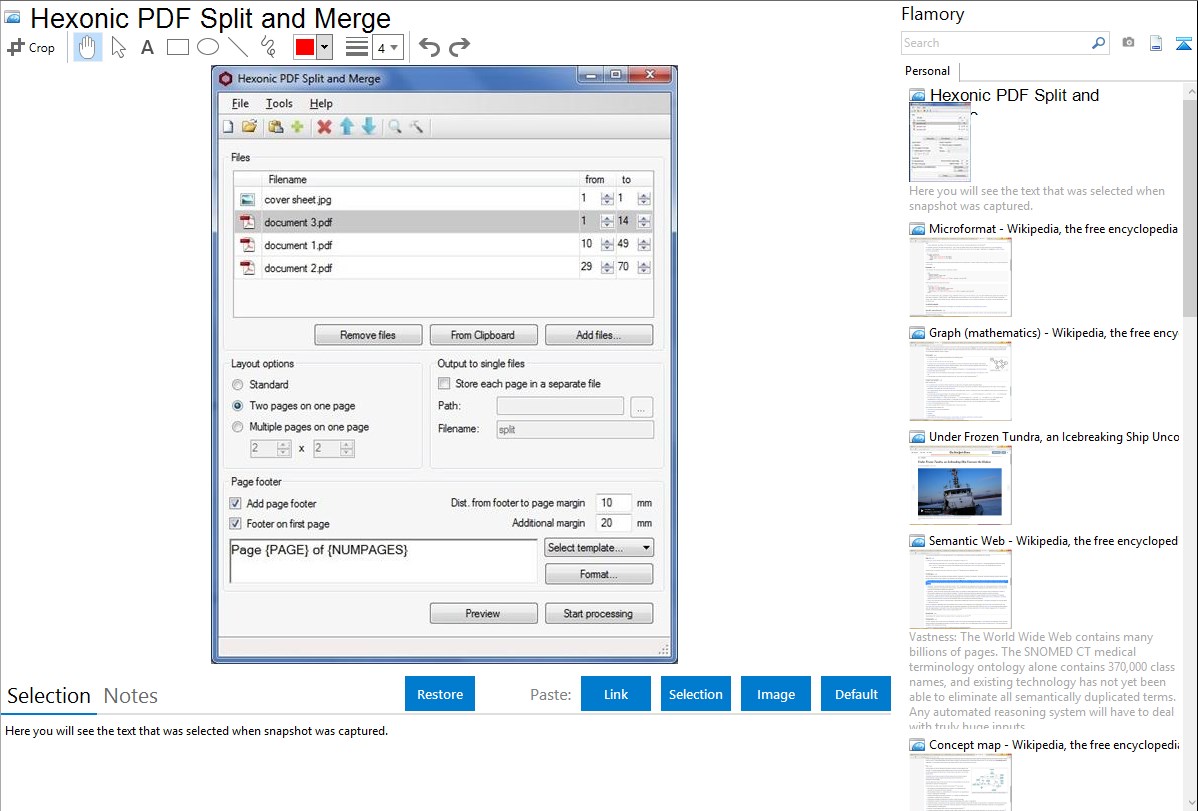Image resolution: width=1198 pixels, height=811 pixels.
Task: Expand the Select template dropdown
Action: coord(599,547)
